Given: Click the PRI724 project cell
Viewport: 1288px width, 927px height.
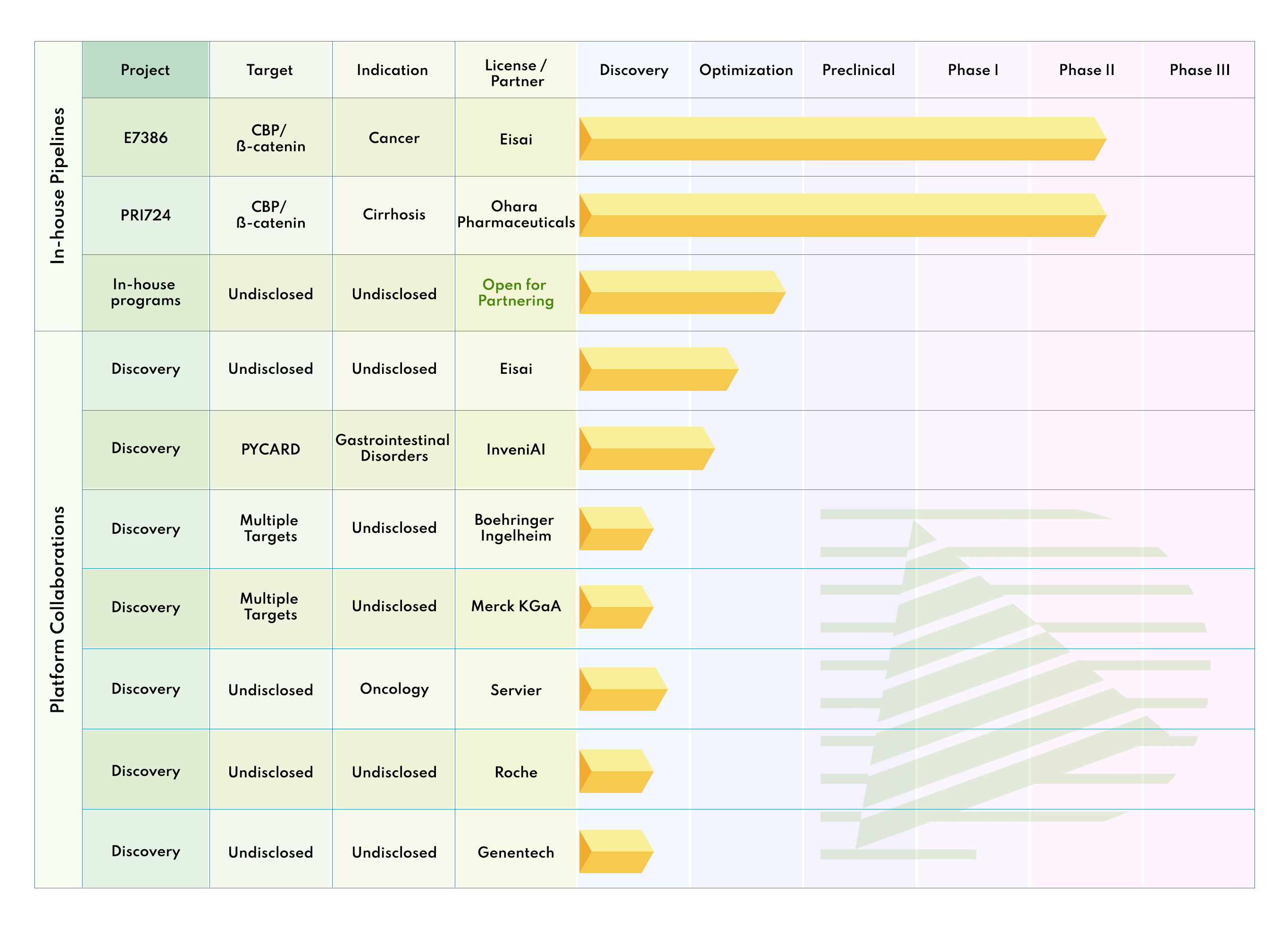Looking at the screenshot, I should pos(145,215).
